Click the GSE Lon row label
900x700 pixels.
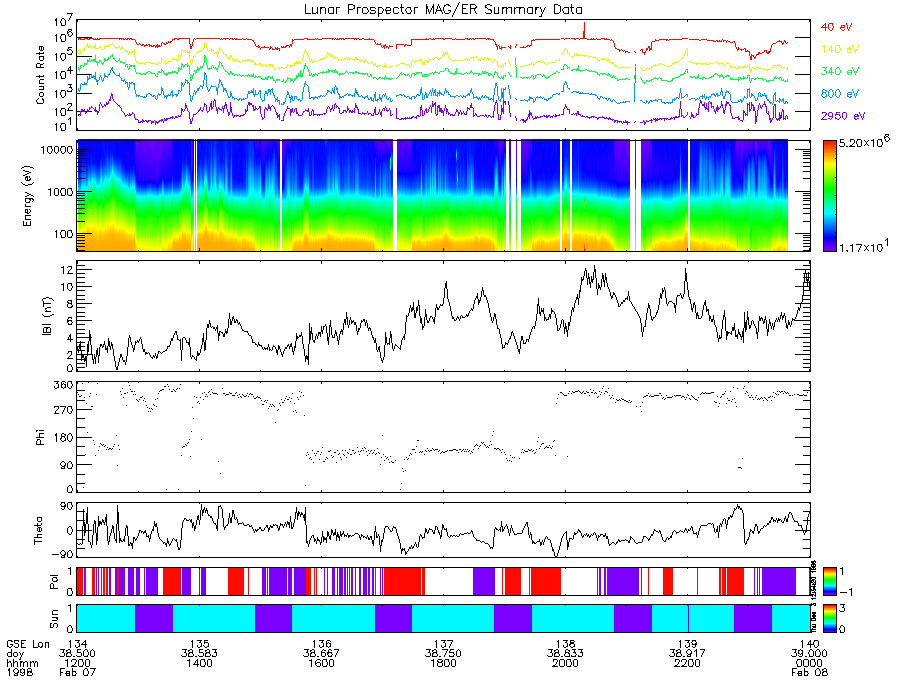click(28, 644)
